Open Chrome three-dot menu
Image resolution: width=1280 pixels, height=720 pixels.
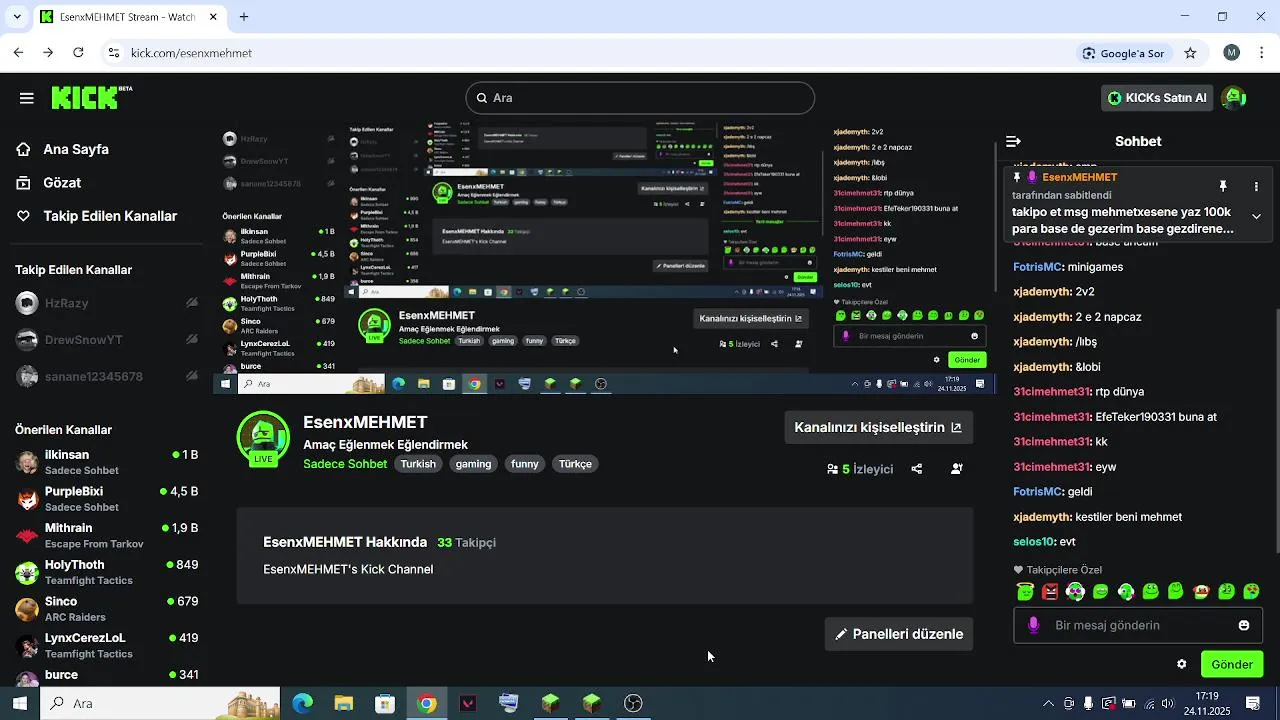coord(1262,53)
